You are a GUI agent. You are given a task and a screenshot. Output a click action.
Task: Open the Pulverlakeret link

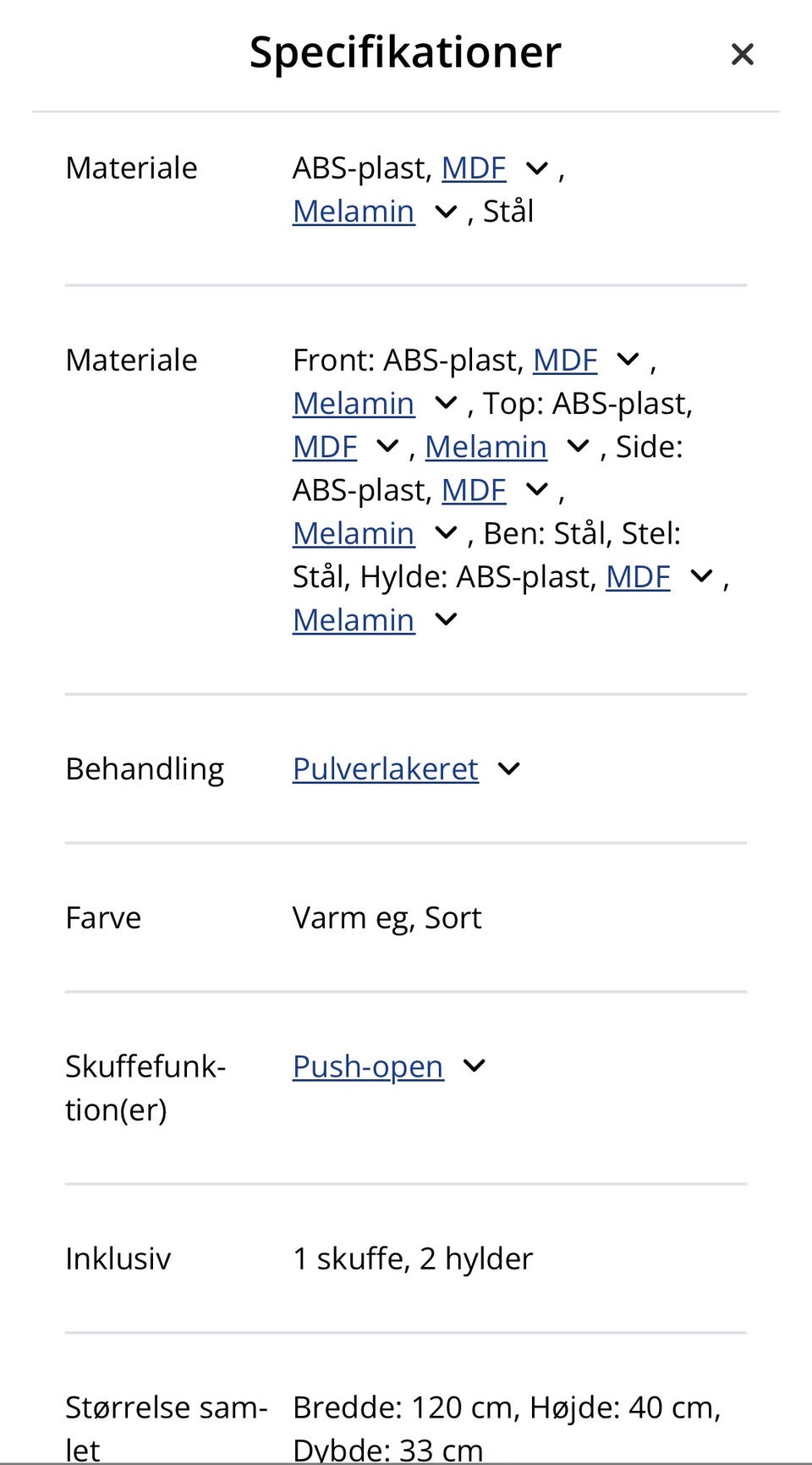point(386,769)
